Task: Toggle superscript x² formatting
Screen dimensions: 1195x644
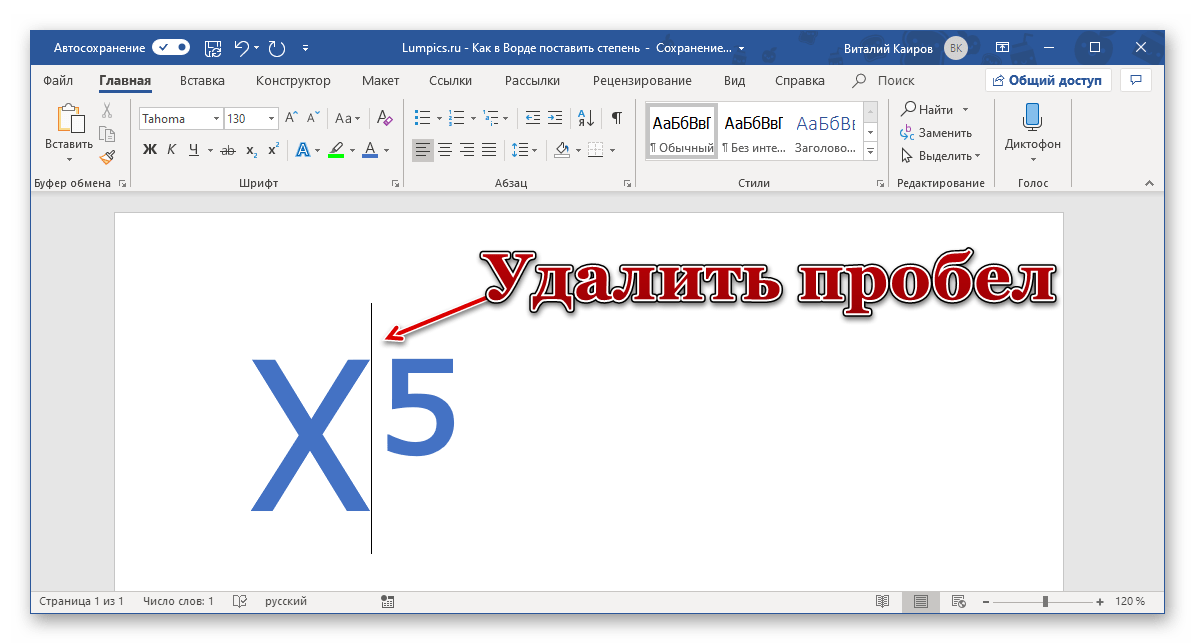Action: [x=274, y=149]
